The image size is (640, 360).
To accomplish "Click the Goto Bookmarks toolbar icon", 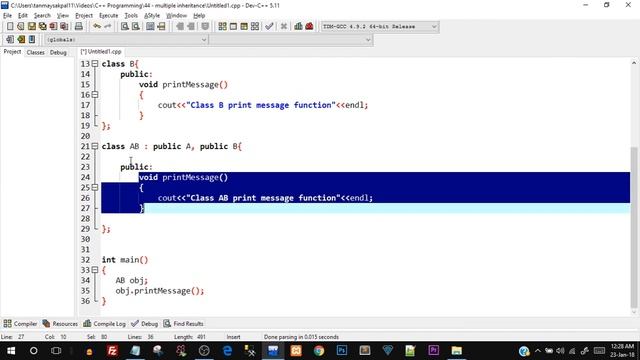I will click(32, 40).
